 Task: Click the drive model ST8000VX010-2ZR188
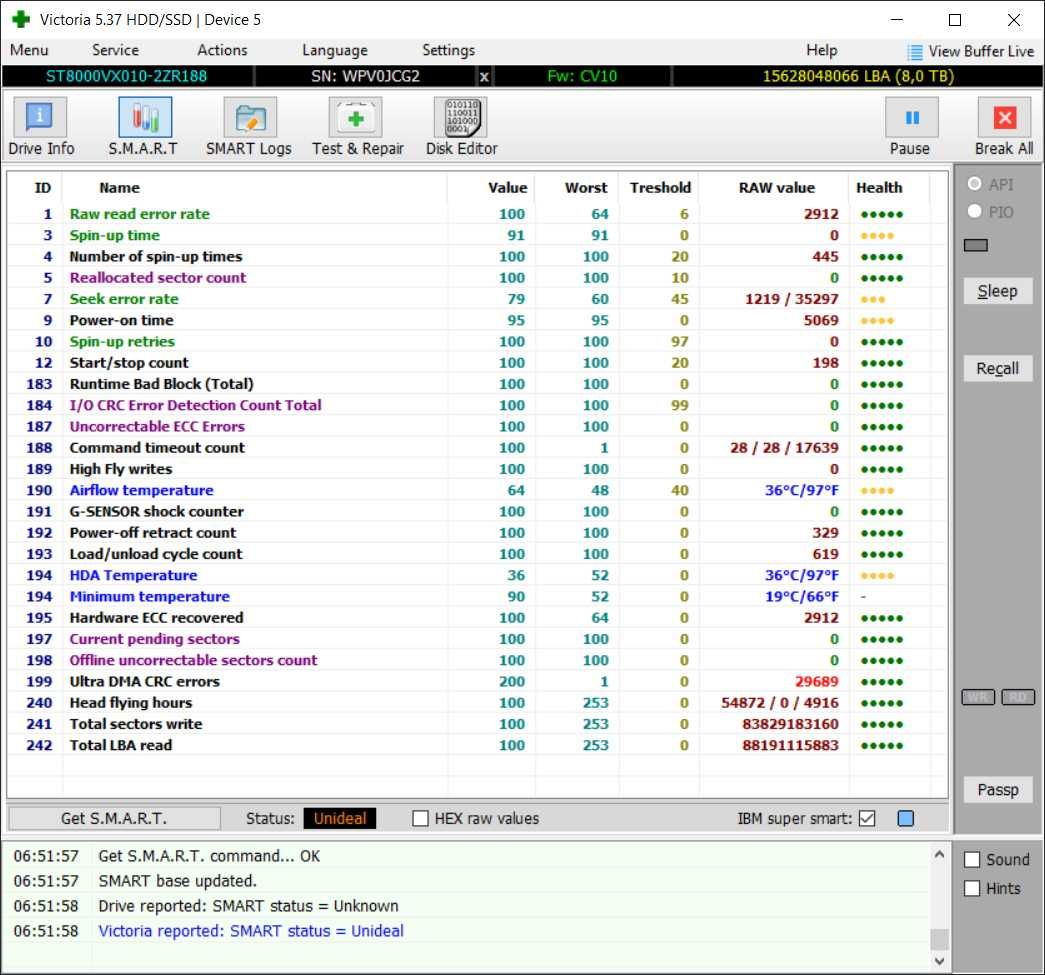pyautogui.click(x=126, y=77)
